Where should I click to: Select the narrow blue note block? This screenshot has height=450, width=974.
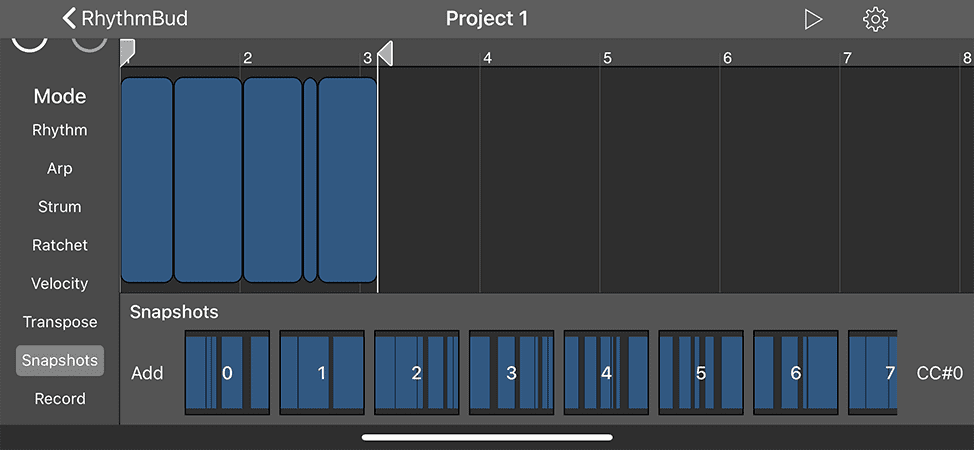[310, 180]
